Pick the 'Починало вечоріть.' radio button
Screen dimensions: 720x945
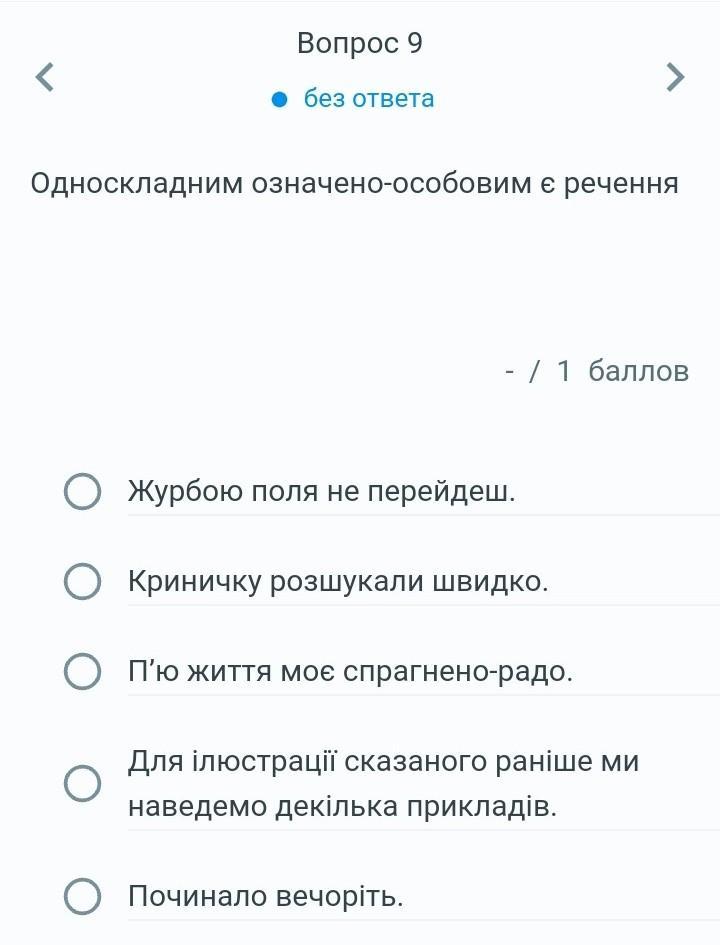tap(82, 897)
